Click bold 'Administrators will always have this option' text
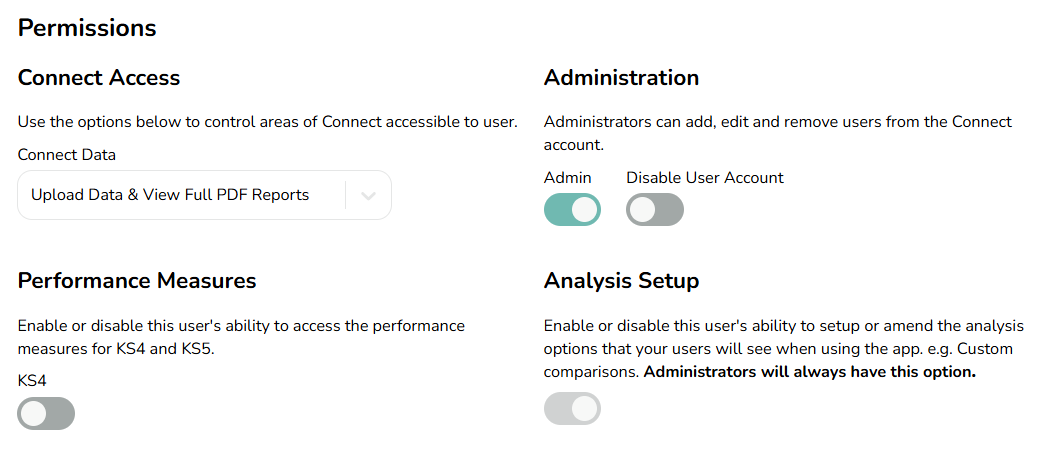Viewport: 1048px width, 465px height. tap(809, 372)
